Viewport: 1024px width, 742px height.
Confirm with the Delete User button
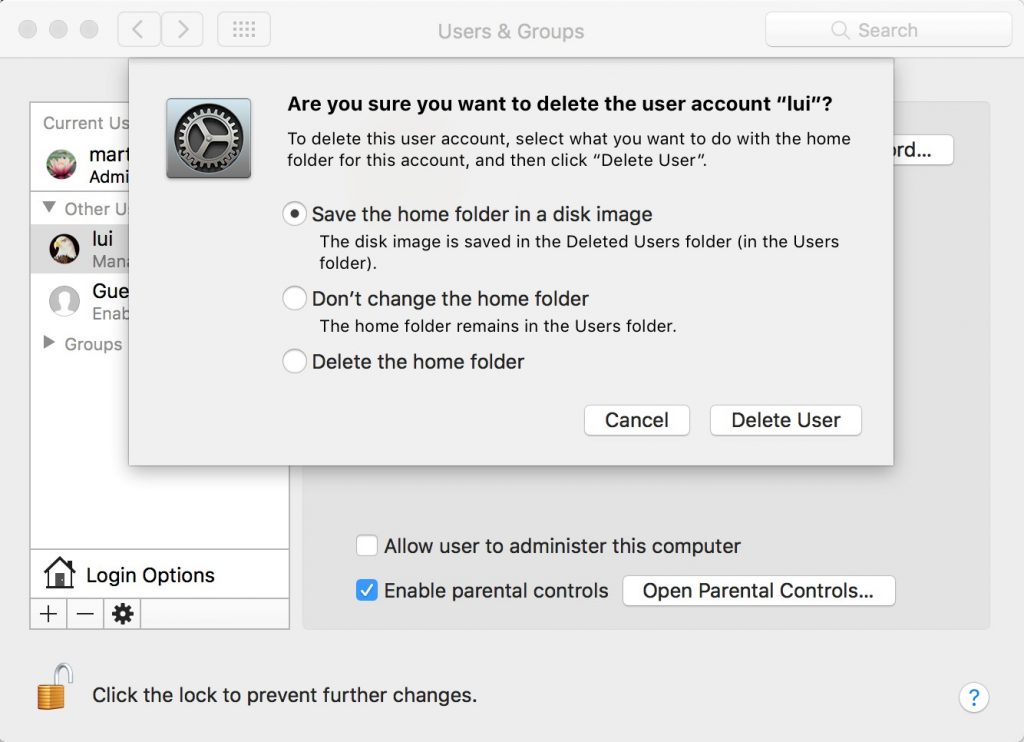point(785,420)
